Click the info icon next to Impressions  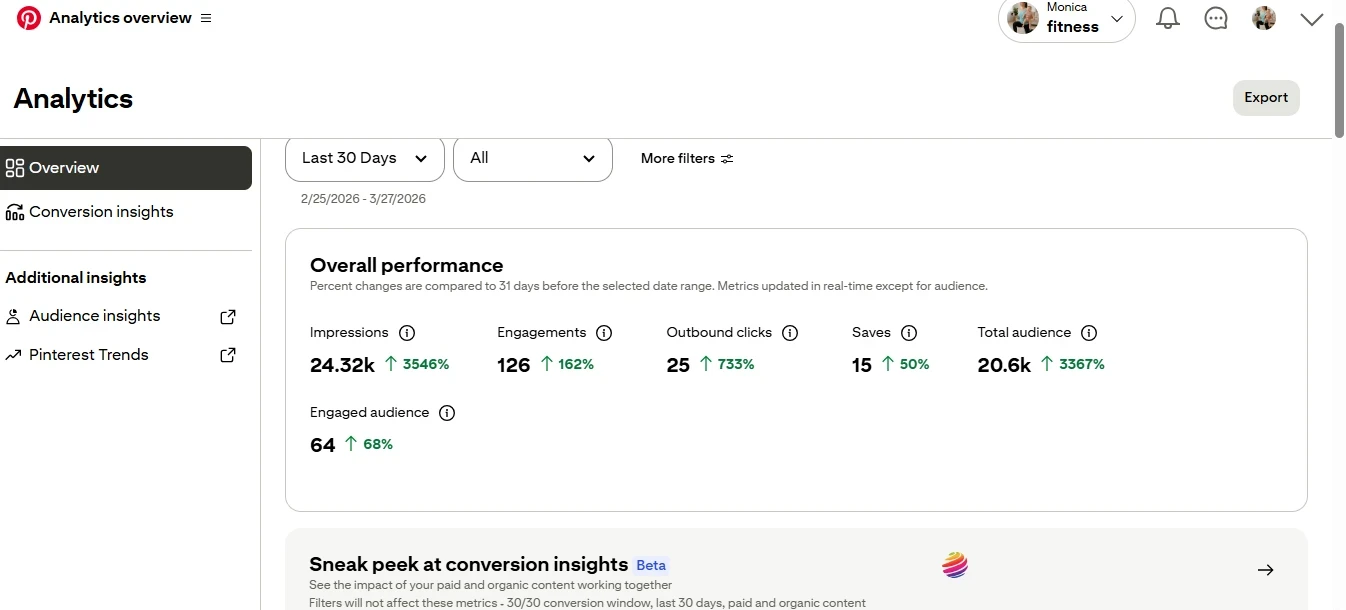[407, 333]
